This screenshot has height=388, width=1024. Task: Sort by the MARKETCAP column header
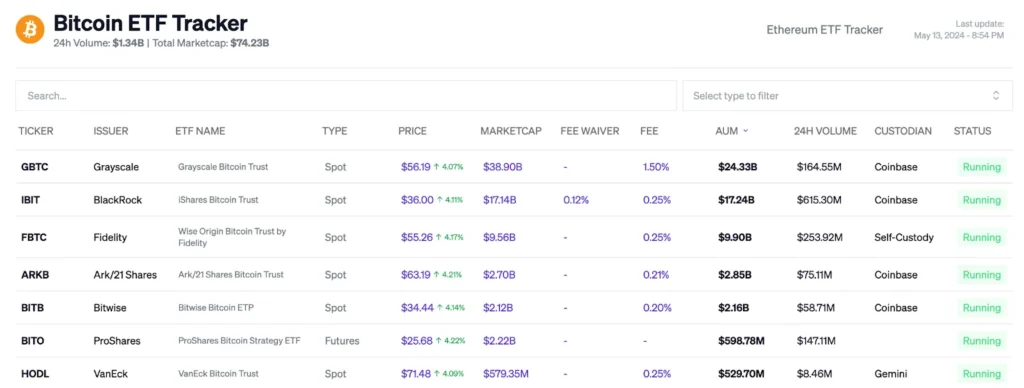pyautogui.click(x=511, y=131)
